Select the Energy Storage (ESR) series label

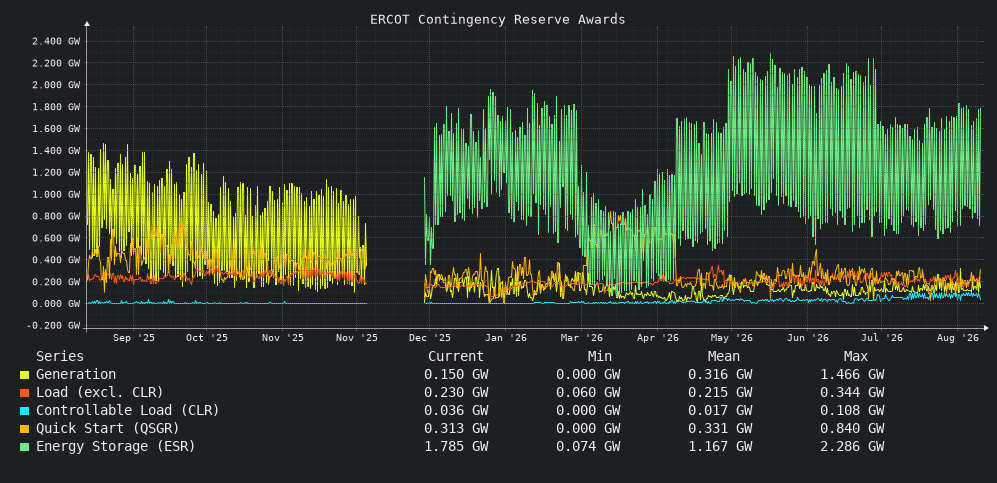[x=116, y=446]
